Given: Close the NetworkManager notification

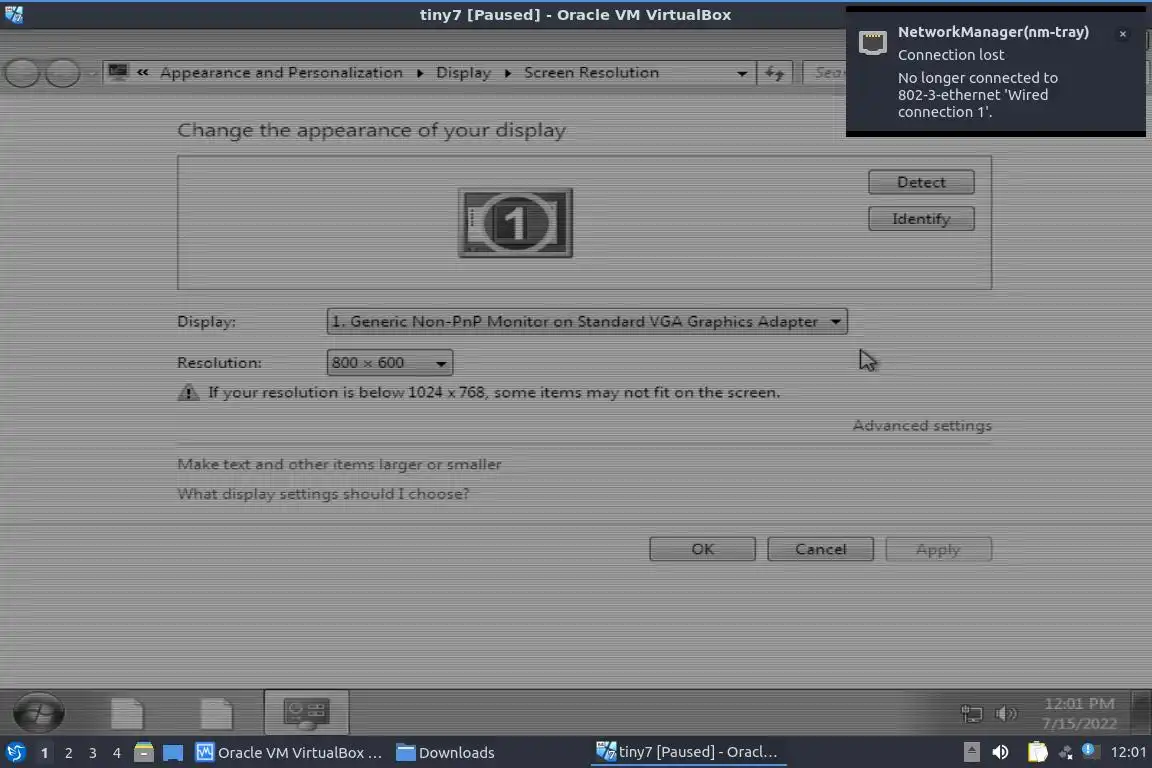Looking at the screenshot, I should click(x=1123, y=34).
